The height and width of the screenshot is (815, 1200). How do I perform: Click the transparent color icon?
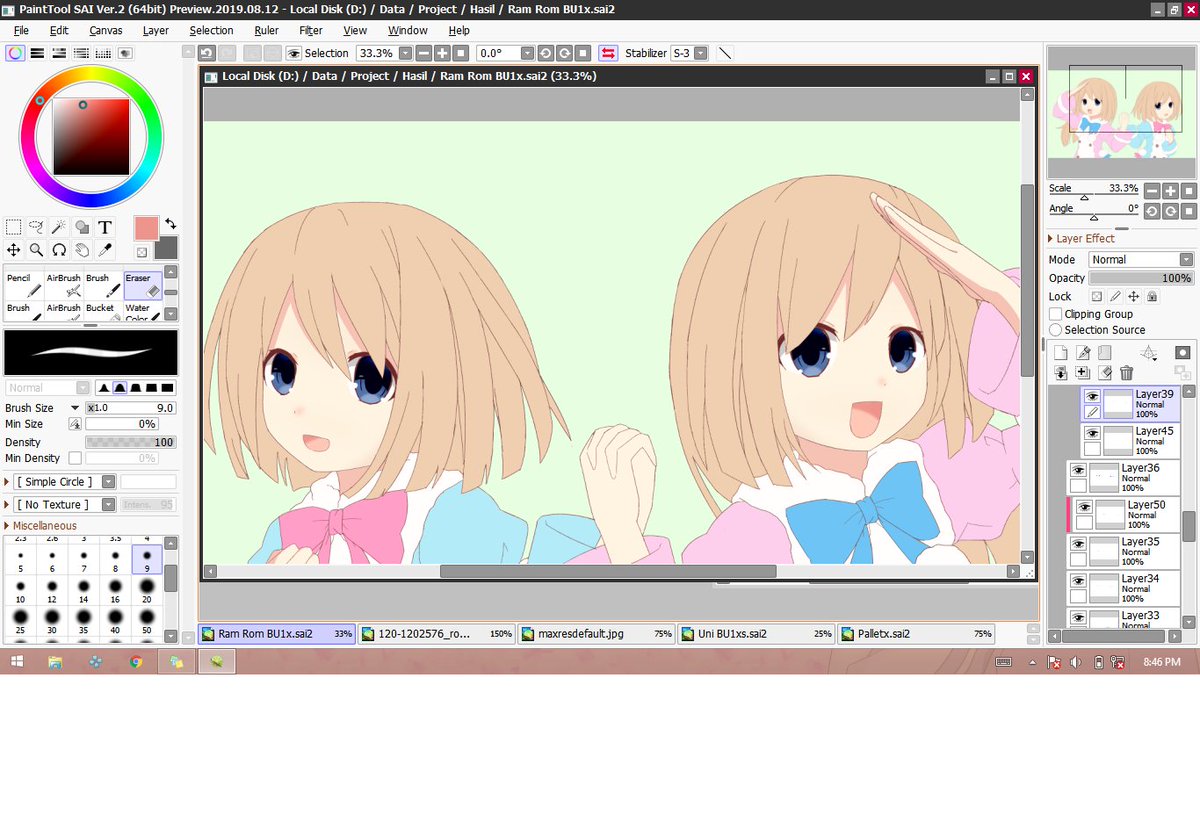pos(142,252)
